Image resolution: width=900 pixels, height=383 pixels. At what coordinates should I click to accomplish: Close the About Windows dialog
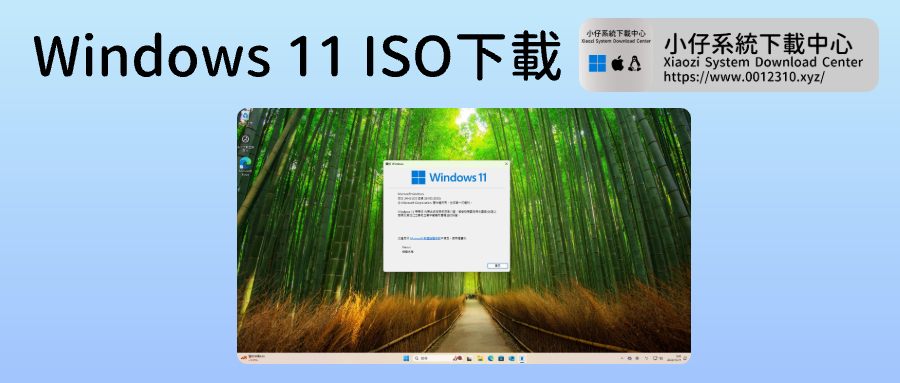tap(506, 164)
